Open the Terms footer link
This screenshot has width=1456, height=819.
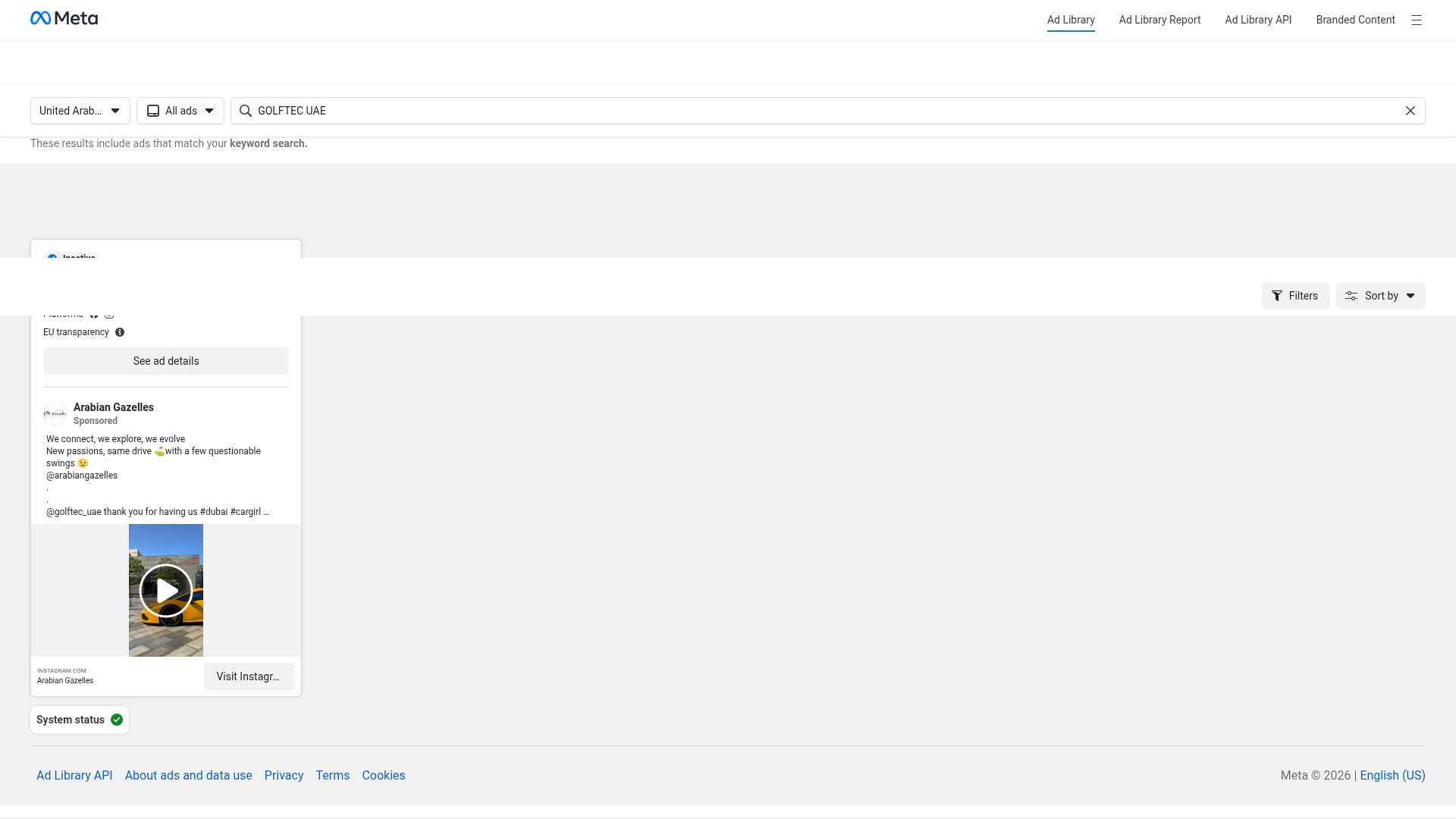tap(332, 775)
